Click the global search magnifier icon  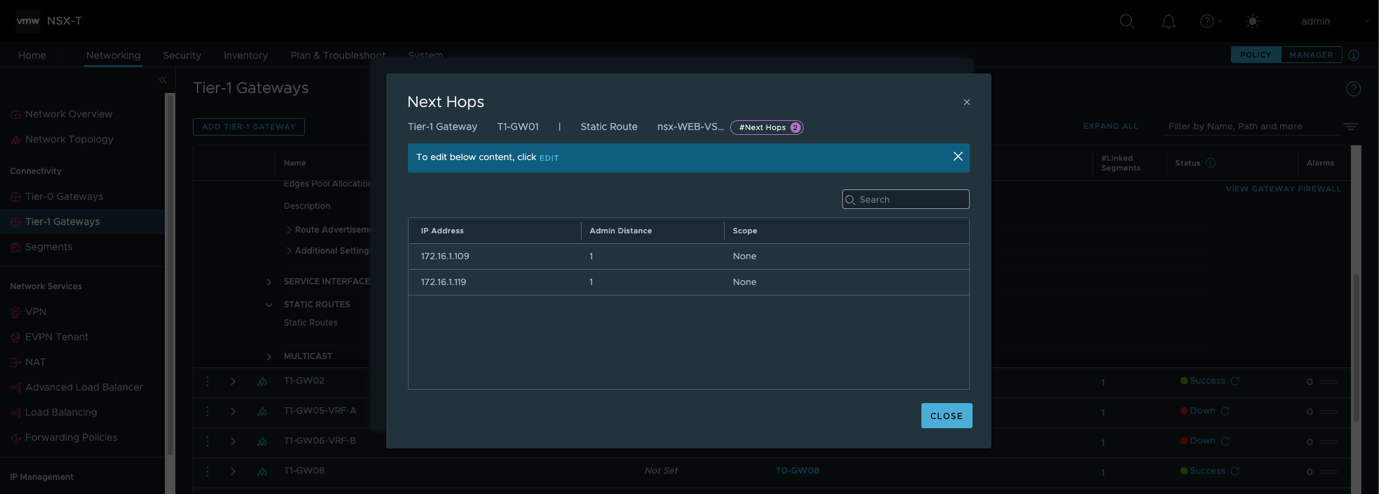click(x=1127, y=21)
